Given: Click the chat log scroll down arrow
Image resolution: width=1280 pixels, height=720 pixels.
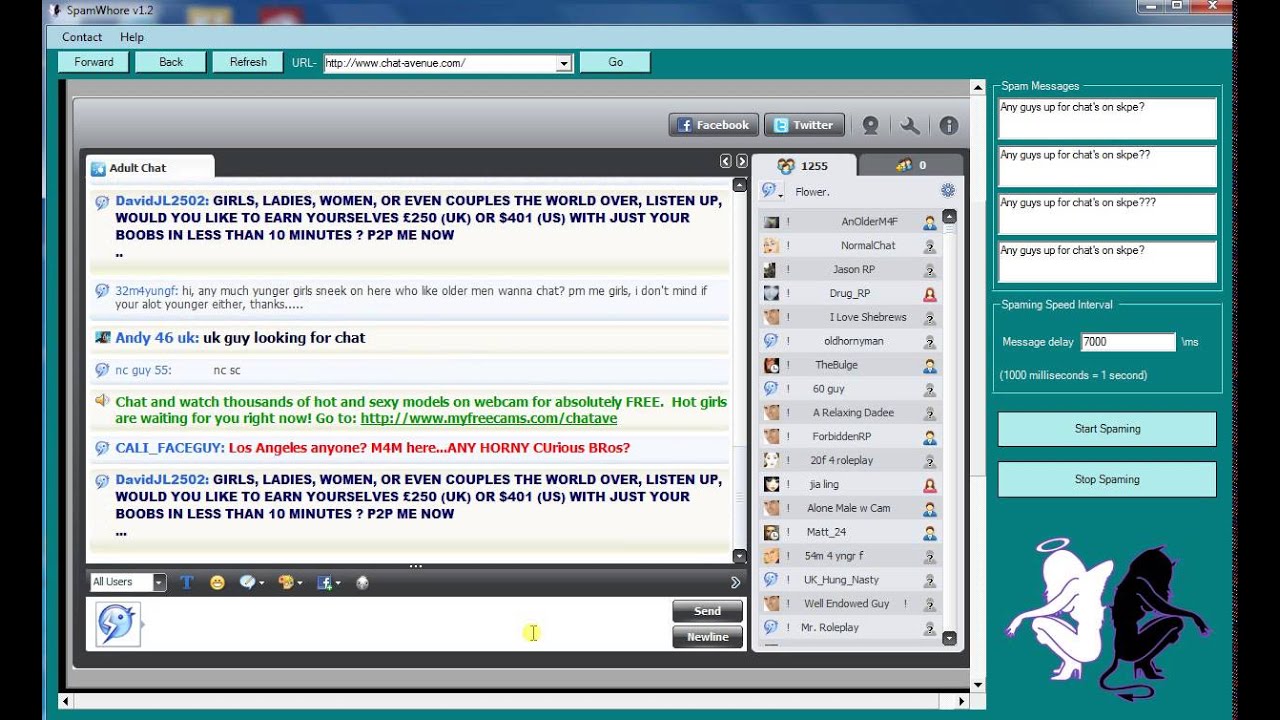Looking at the screenshot, I should (739, 556).
